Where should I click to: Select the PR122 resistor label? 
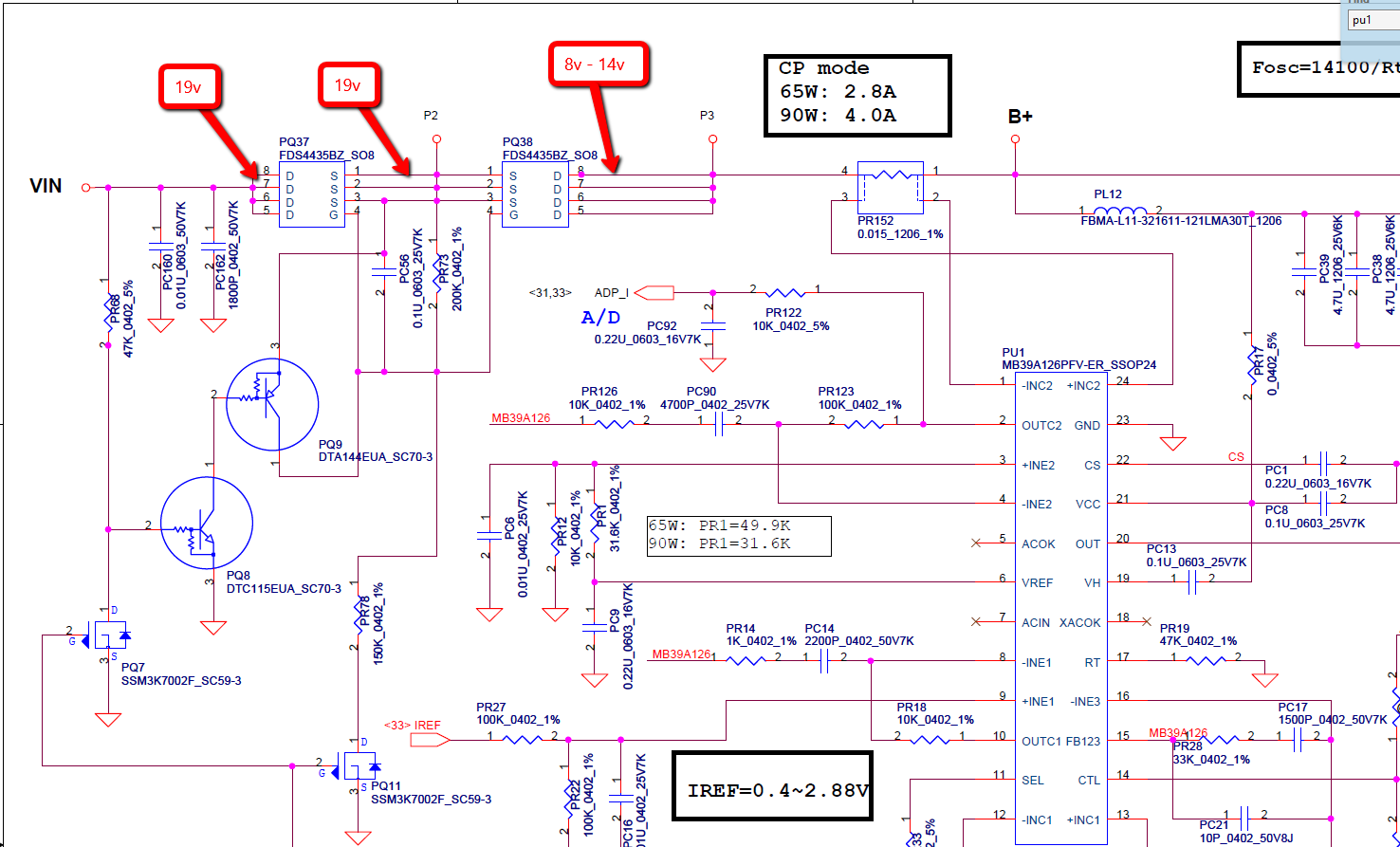coord(784,313)
